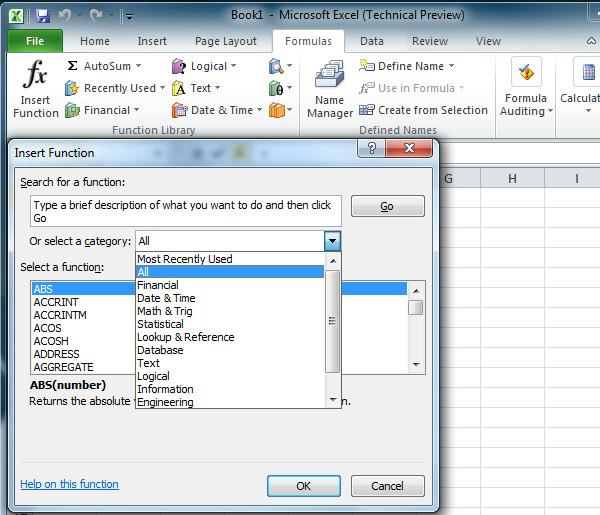Screen dimensions: 600x515
Task: Open Help on this function link
Action: pyautogui.click(x=69, y=484)
